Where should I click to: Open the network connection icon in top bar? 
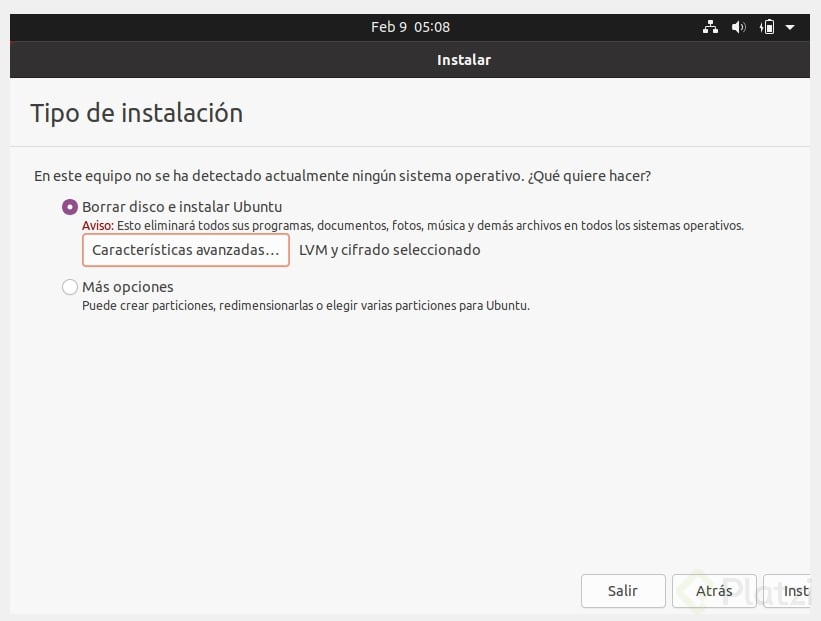(x=710, y=27)
